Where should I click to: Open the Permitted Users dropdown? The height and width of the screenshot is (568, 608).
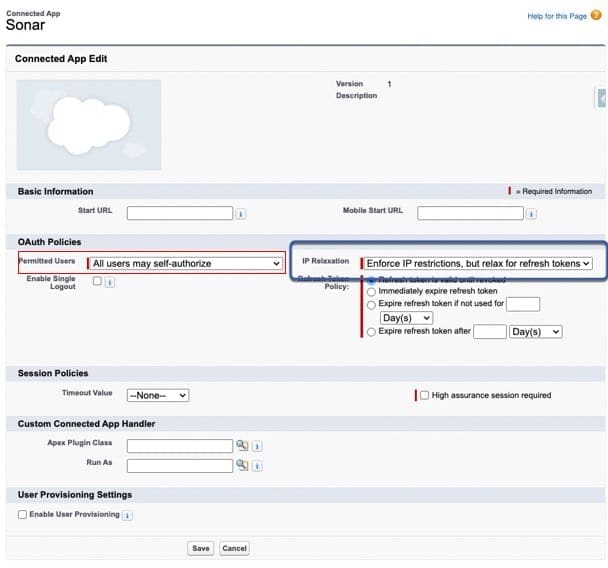click(185, 263)
